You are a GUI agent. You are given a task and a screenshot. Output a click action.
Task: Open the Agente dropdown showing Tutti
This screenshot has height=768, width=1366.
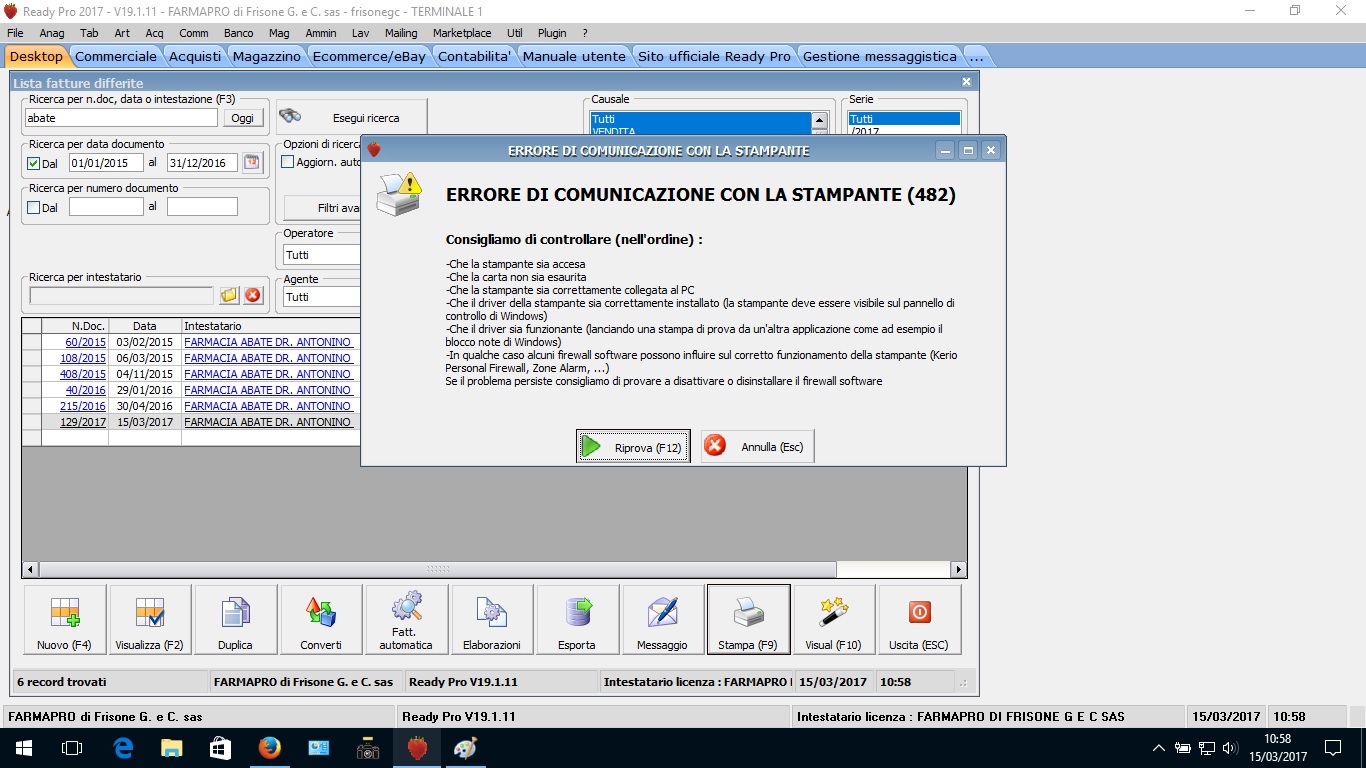[322, 297]
